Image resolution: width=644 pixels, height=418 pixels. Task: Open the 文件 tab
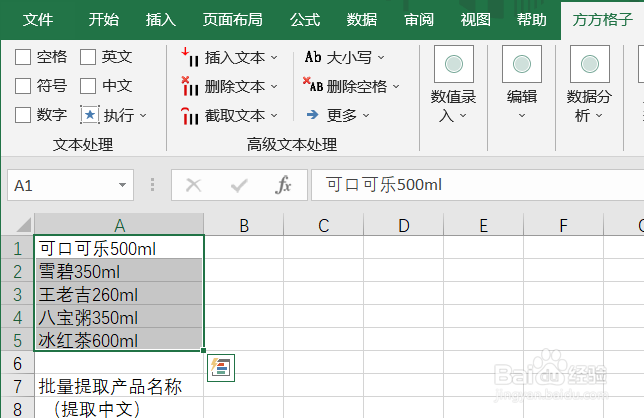coord(38,20)
